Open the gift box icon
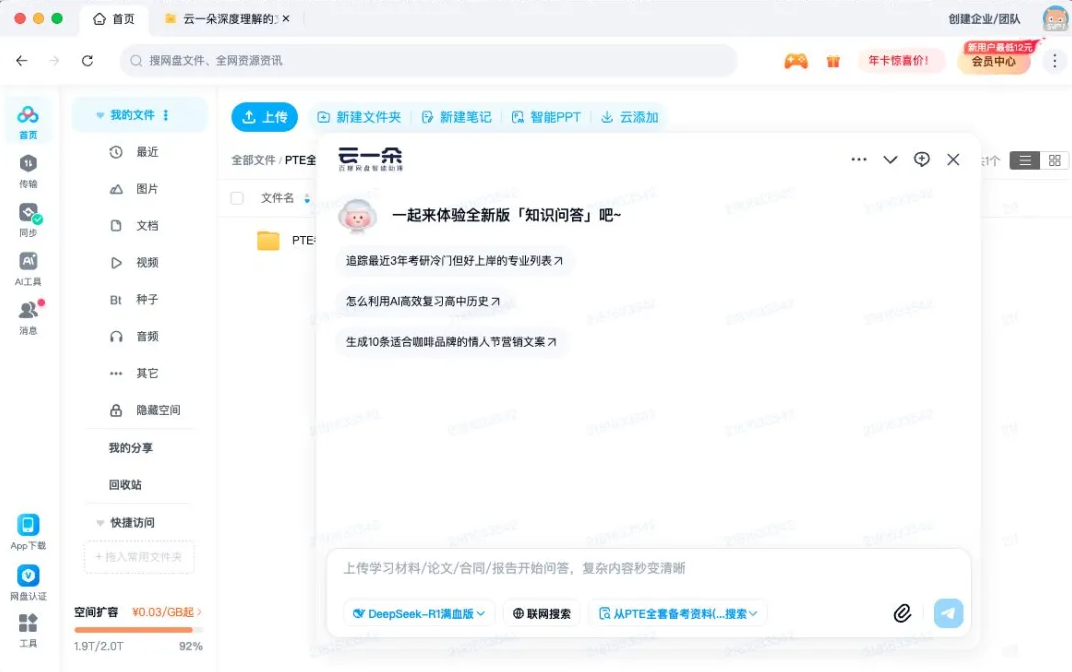 pyautogui.click(x=833, y=61)
